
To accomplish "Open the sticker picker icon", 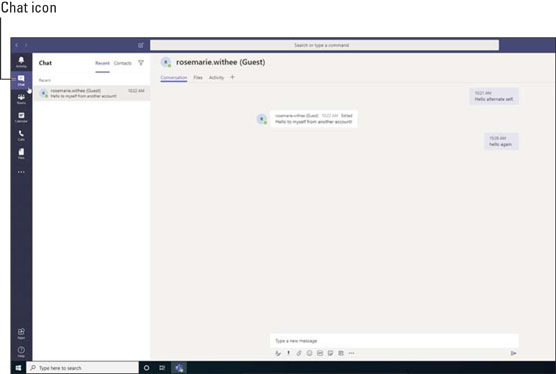I will [330, 353].
